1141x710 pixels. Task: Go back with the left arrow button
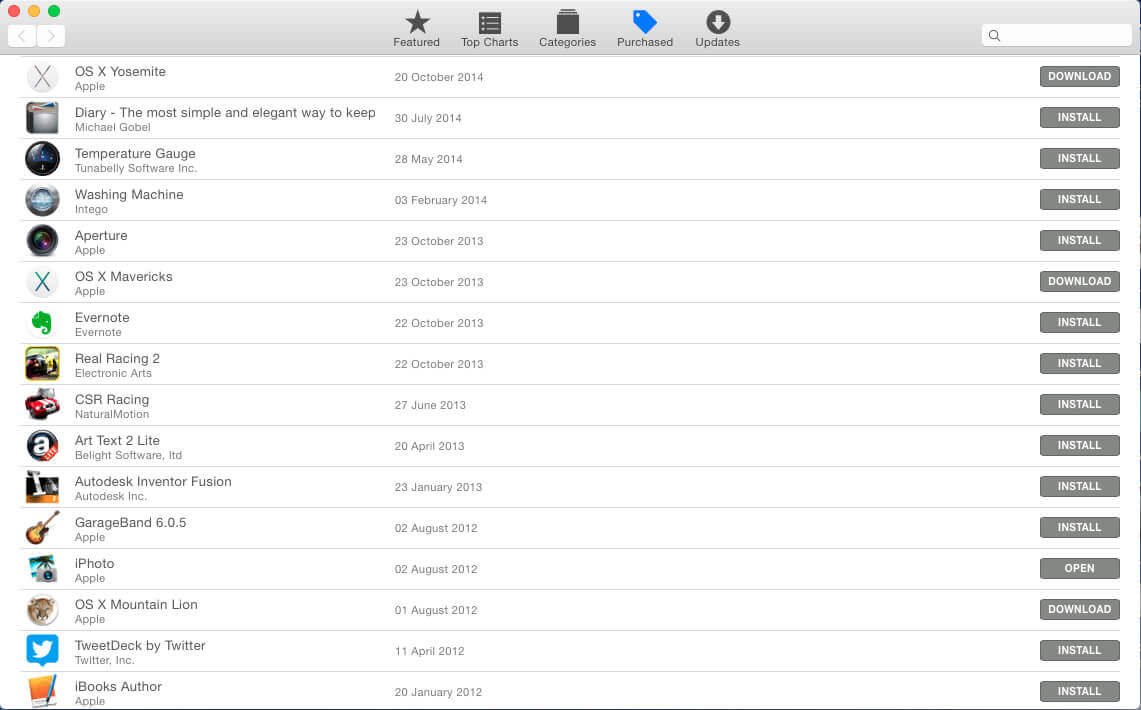[22, 36]
